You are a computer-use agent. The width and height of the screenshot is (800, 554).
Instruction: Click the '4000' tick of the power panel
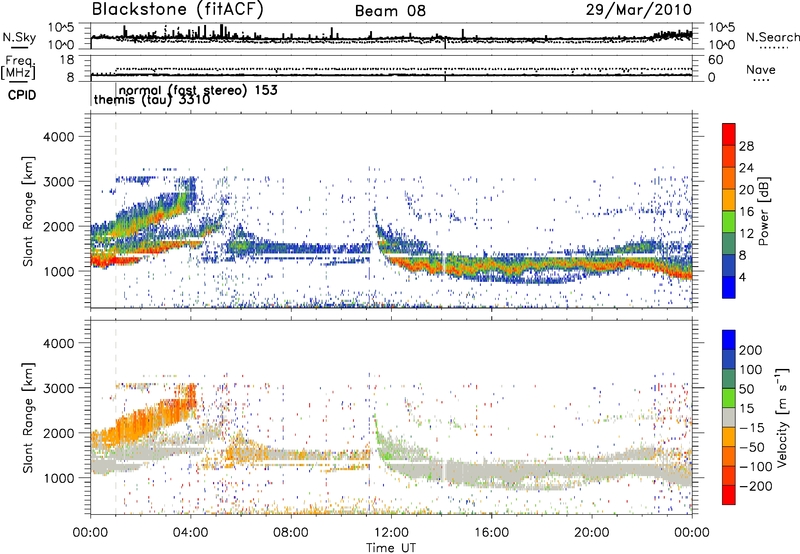pyautogui.click(x=58, y=137)
